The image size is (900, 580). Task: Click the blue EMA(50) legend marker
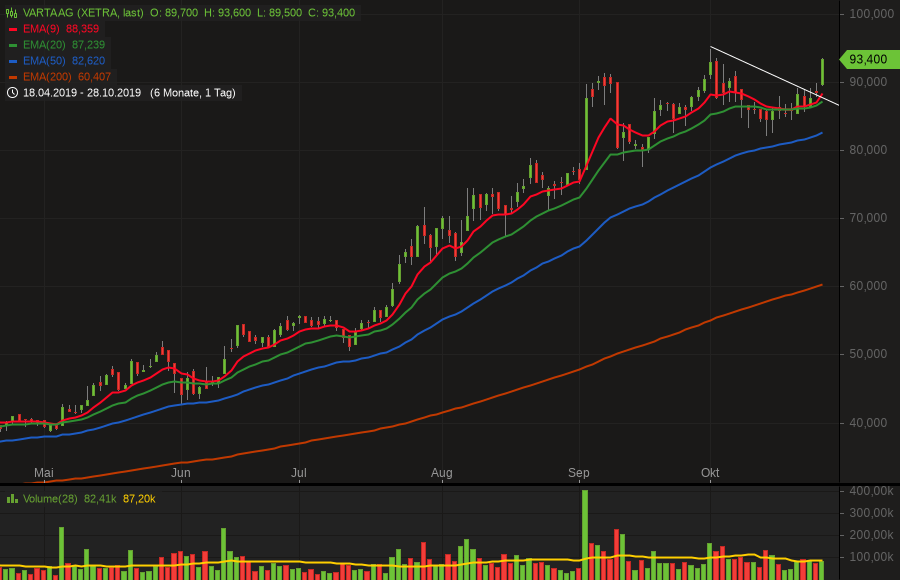tap(12, 61)
